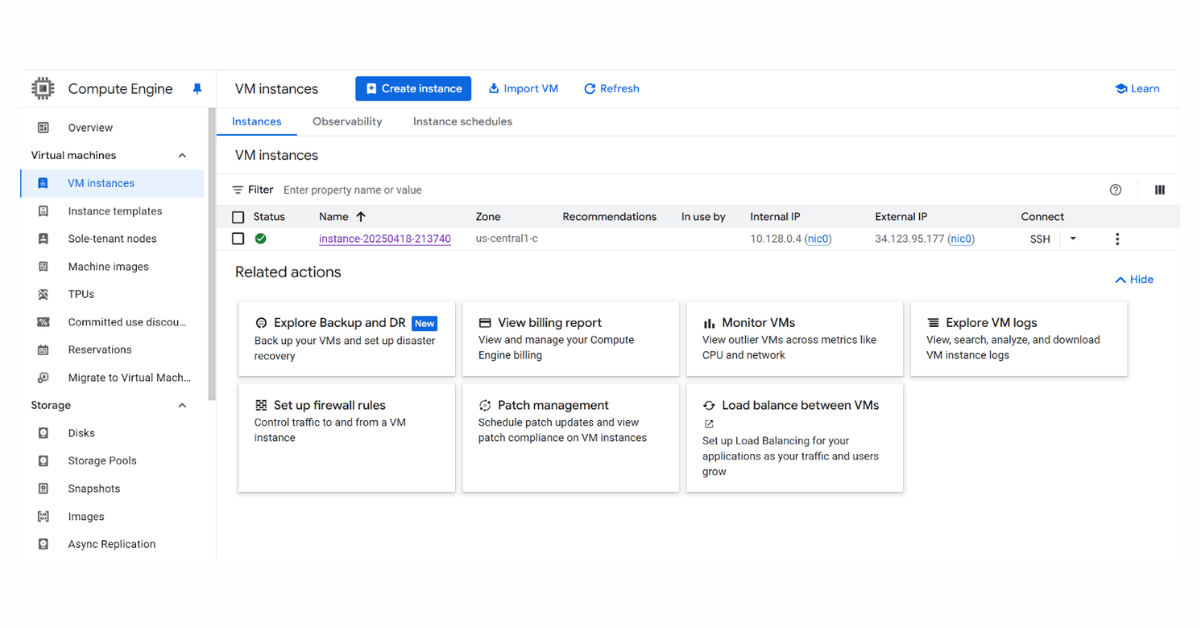The image size is (1200, 628).
Task: Open the SSH dropdown arrow
Action: click(x=1072, y=238)
